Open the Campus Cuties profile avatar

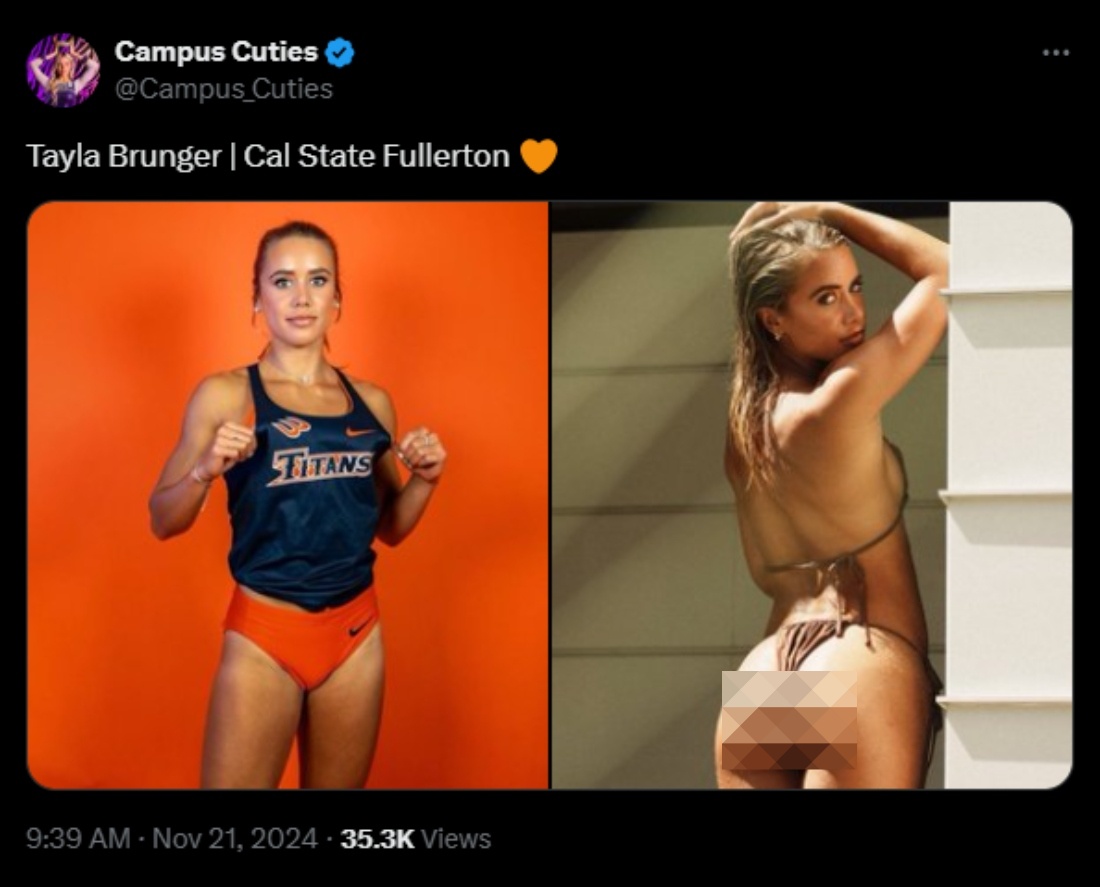pos(63,70)
